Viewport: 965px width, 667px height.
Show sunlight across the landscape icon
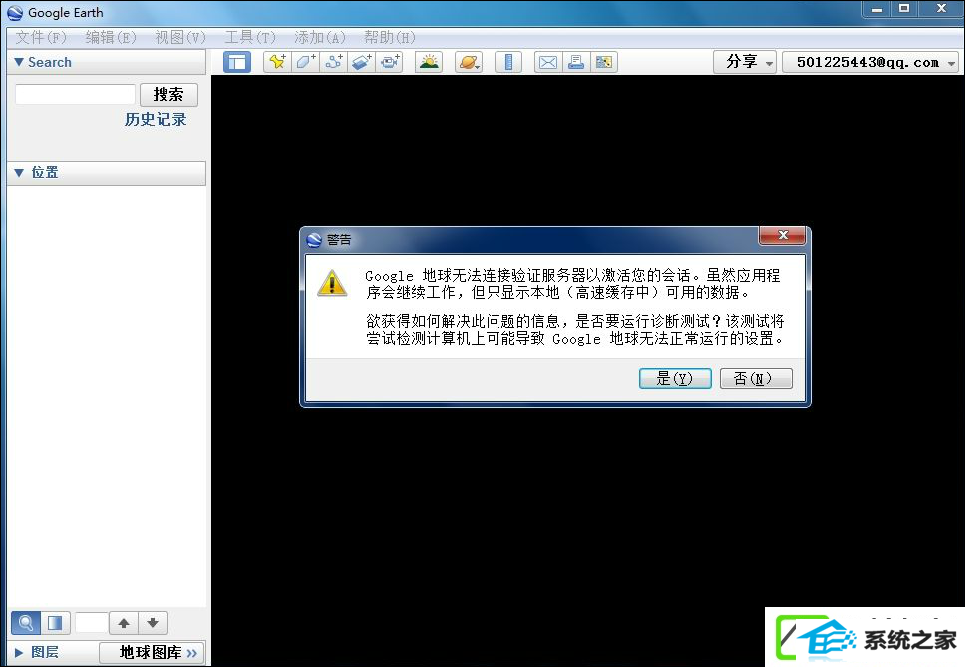tap(429, 62)
